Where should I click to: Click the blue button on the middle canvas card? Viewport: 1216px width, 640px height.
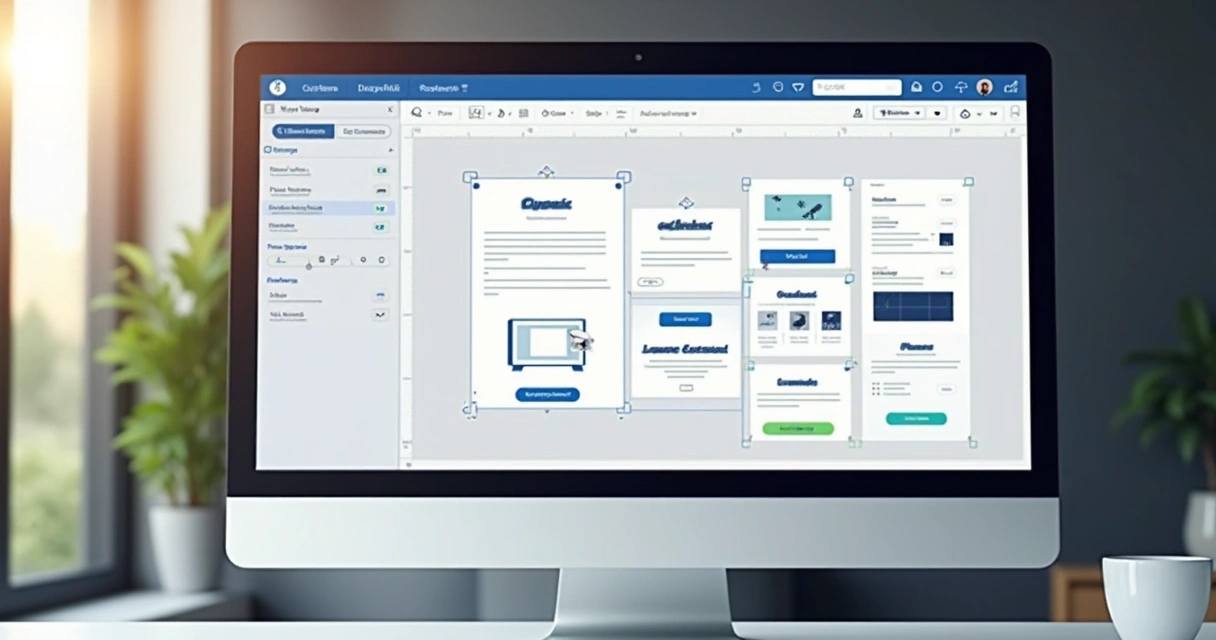click(x=686, y=319)
